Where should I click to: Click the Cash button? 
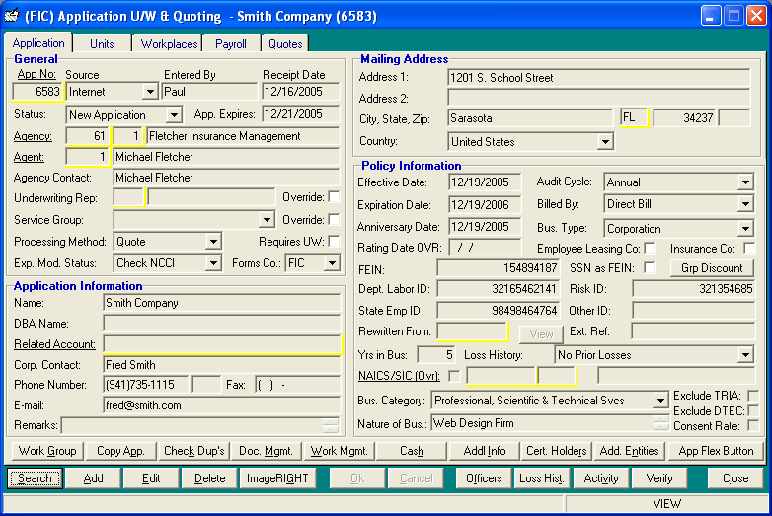[x=412, y=451]
